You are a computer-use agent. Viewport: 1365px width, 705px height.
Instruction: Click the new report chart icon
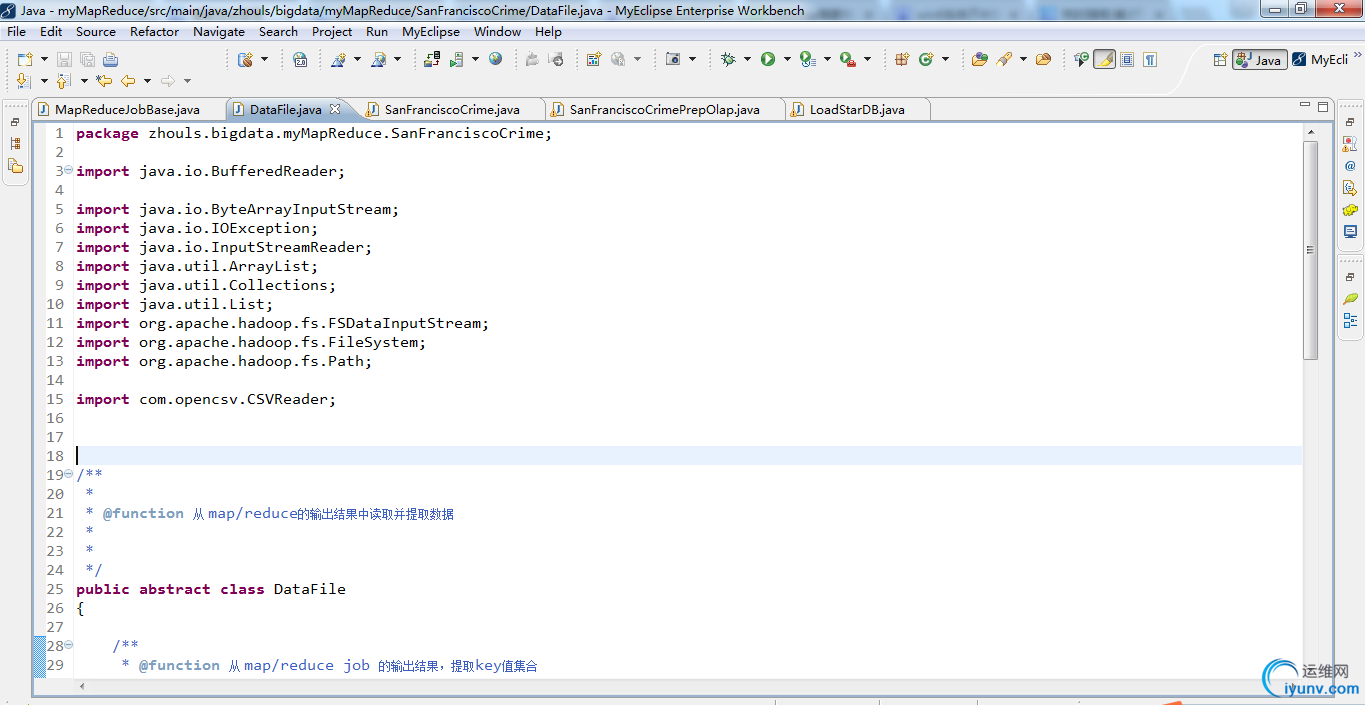click(x=593, y=60)
